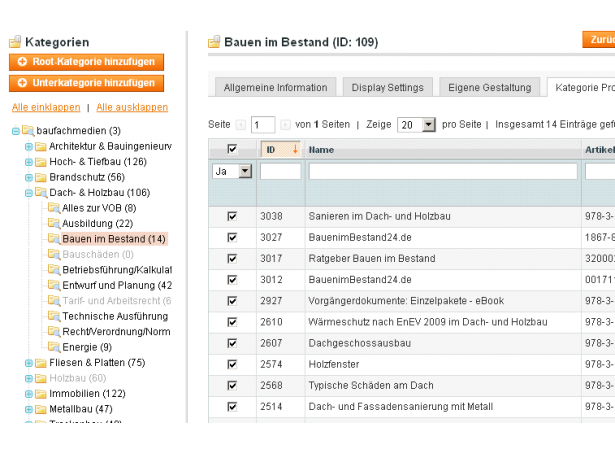This screenshot has height=450, width=615.
Task: Click folder icon of Immobilien
Action: (41, 394)
